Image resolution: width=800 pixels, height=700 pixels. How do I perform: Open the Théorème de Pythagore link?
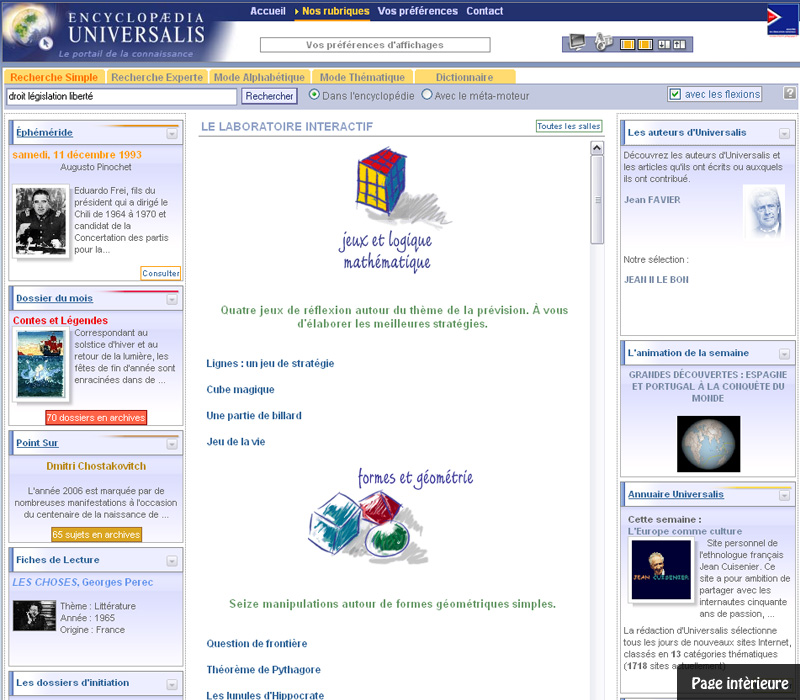point(263,669)
